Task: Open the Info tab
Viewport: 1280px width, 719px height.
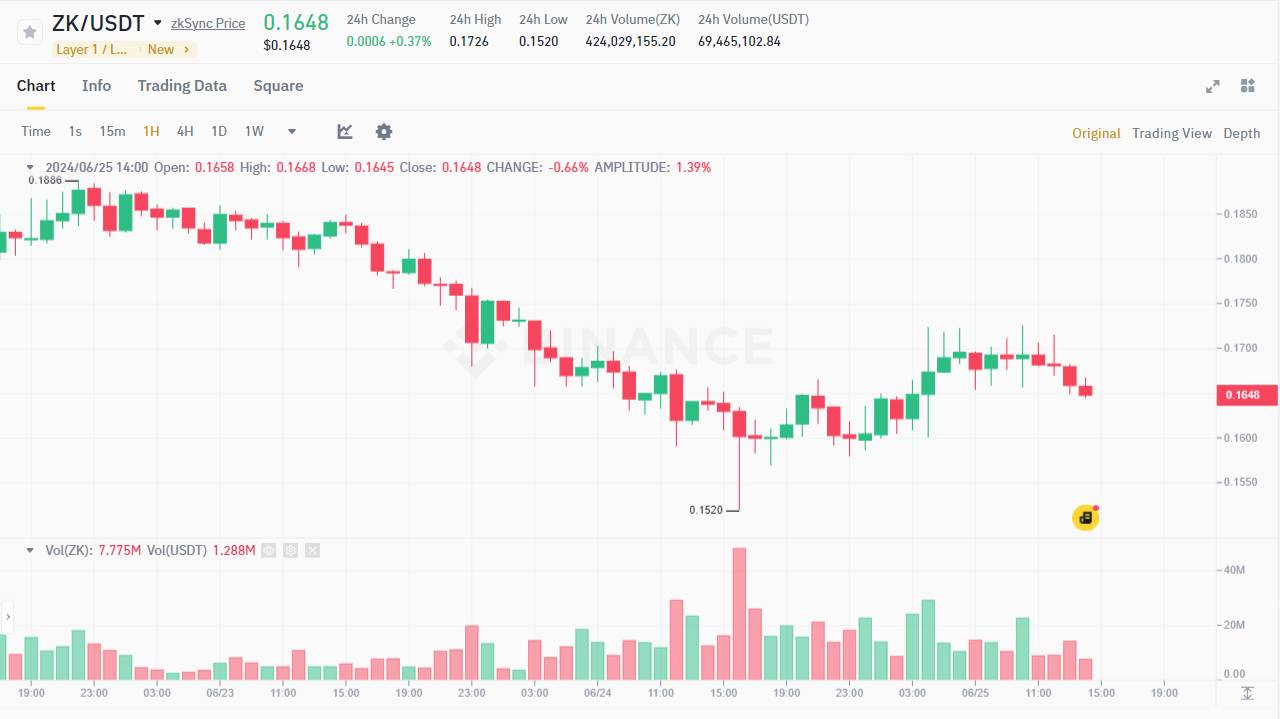Action: (x=96, y=86)
